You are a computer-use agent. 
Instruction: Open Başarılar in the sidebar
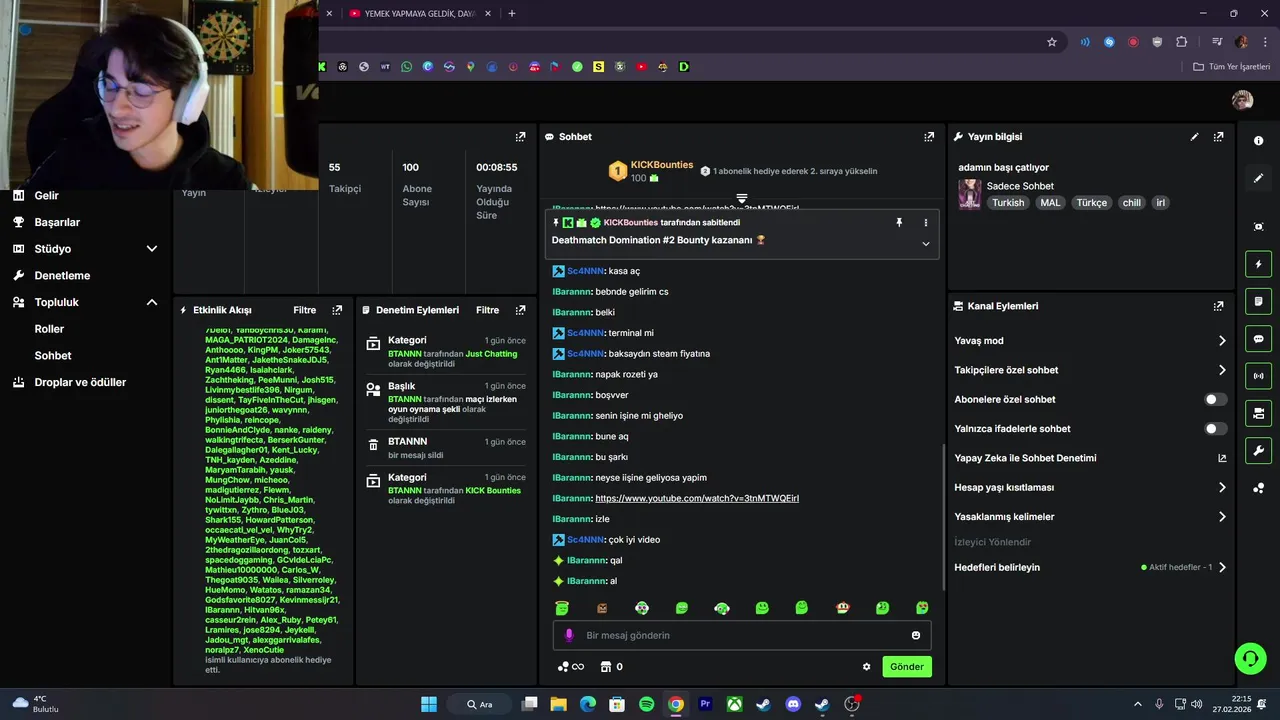57,222
